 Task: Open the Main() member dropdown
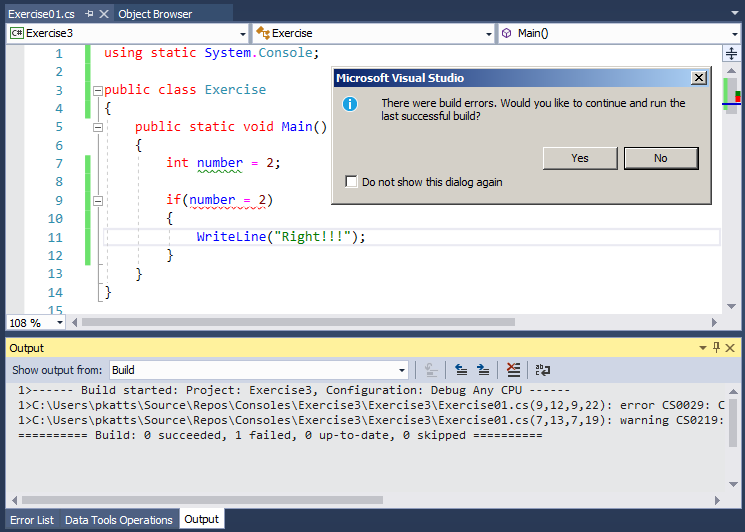coord(735,34)
